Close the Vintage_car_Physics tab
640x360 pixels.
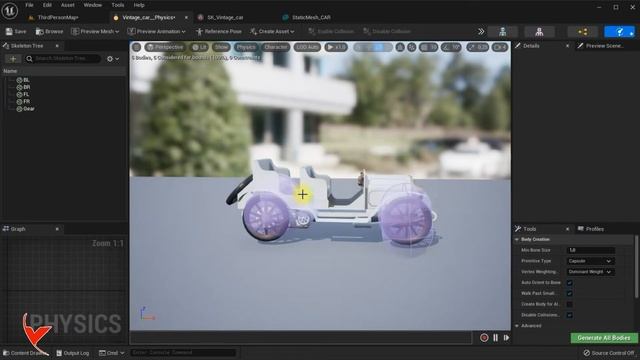[186, 18]
